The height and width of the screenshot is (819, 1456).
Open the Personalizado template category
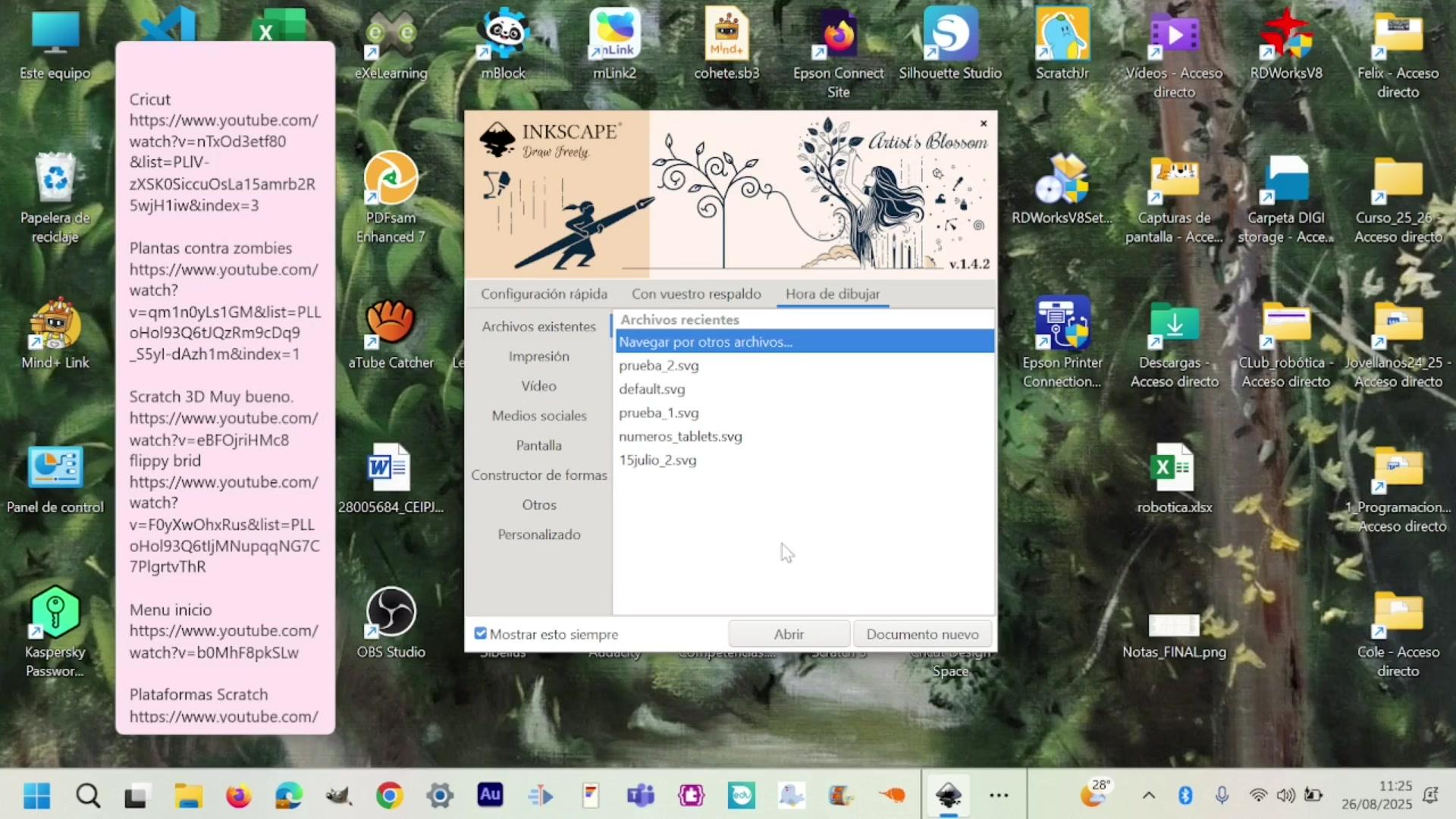pos(539,535)
